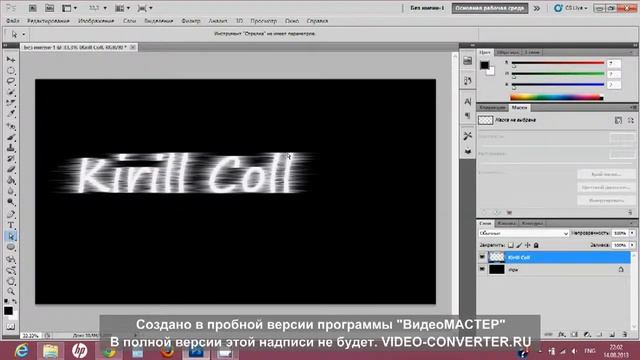Select the Type tool

click(x=11, y=225)
